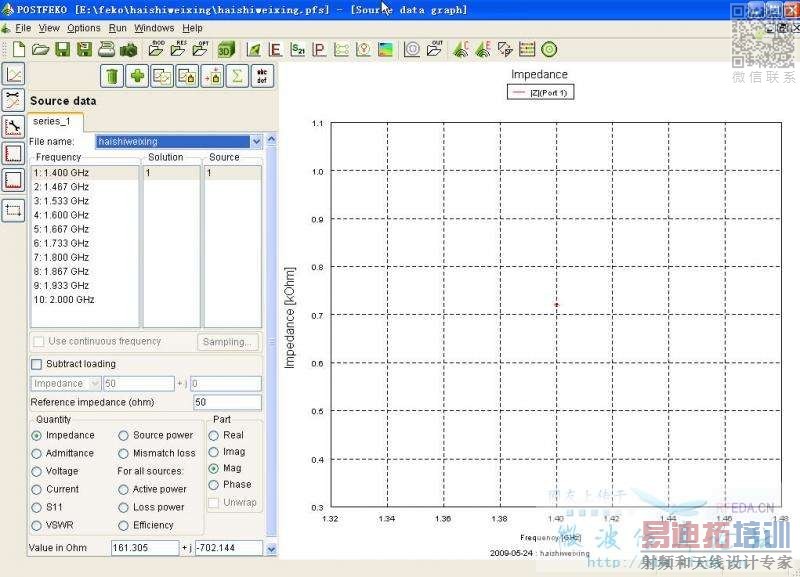800x577 pixels.
Task: Select the Mag part radio button
Action: point(214,468)
